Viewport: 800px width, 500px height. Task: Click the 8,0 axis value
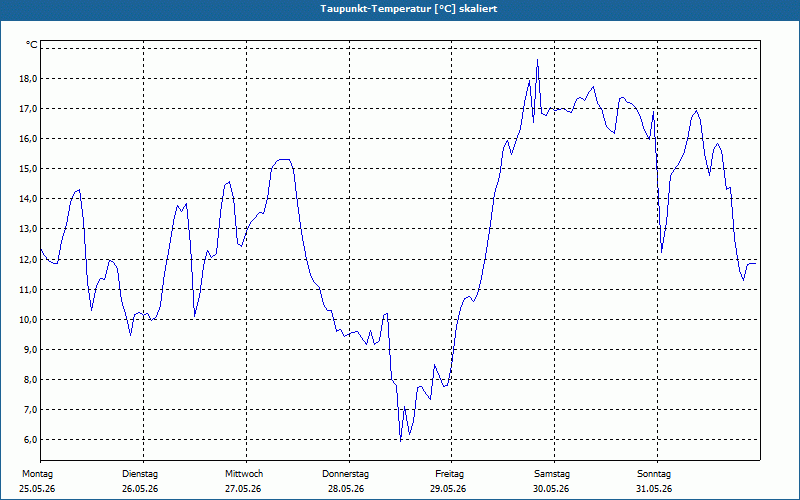[30, 380]
